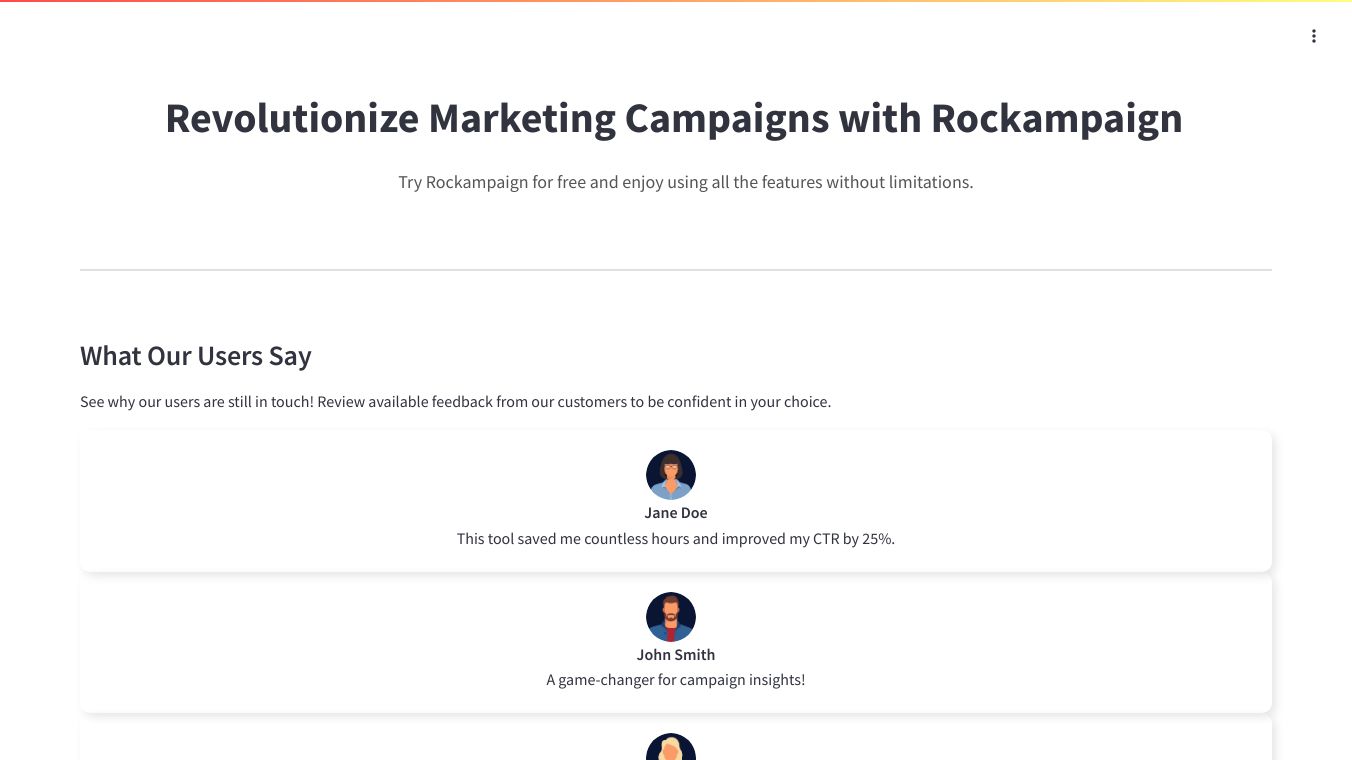
Task: Click the 'See why our users' description
Action: point(455,402)
